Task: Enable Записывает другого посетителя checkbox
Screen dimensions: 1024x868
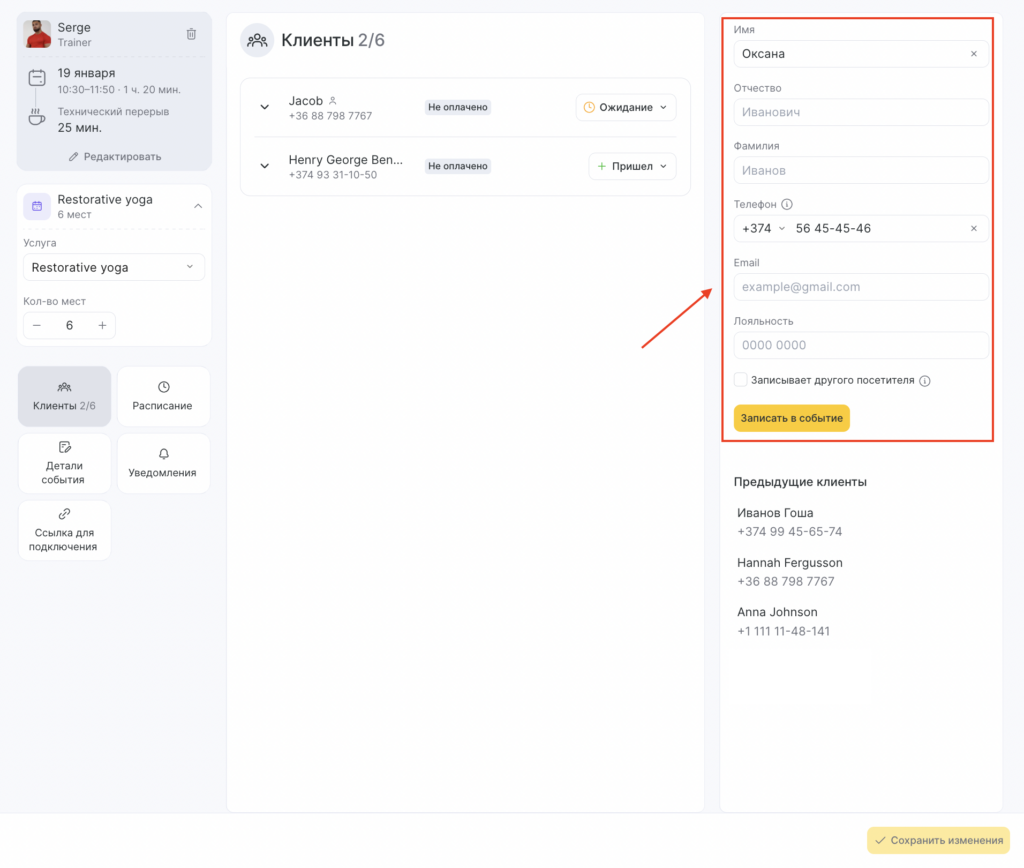Action: coord(740,380)
